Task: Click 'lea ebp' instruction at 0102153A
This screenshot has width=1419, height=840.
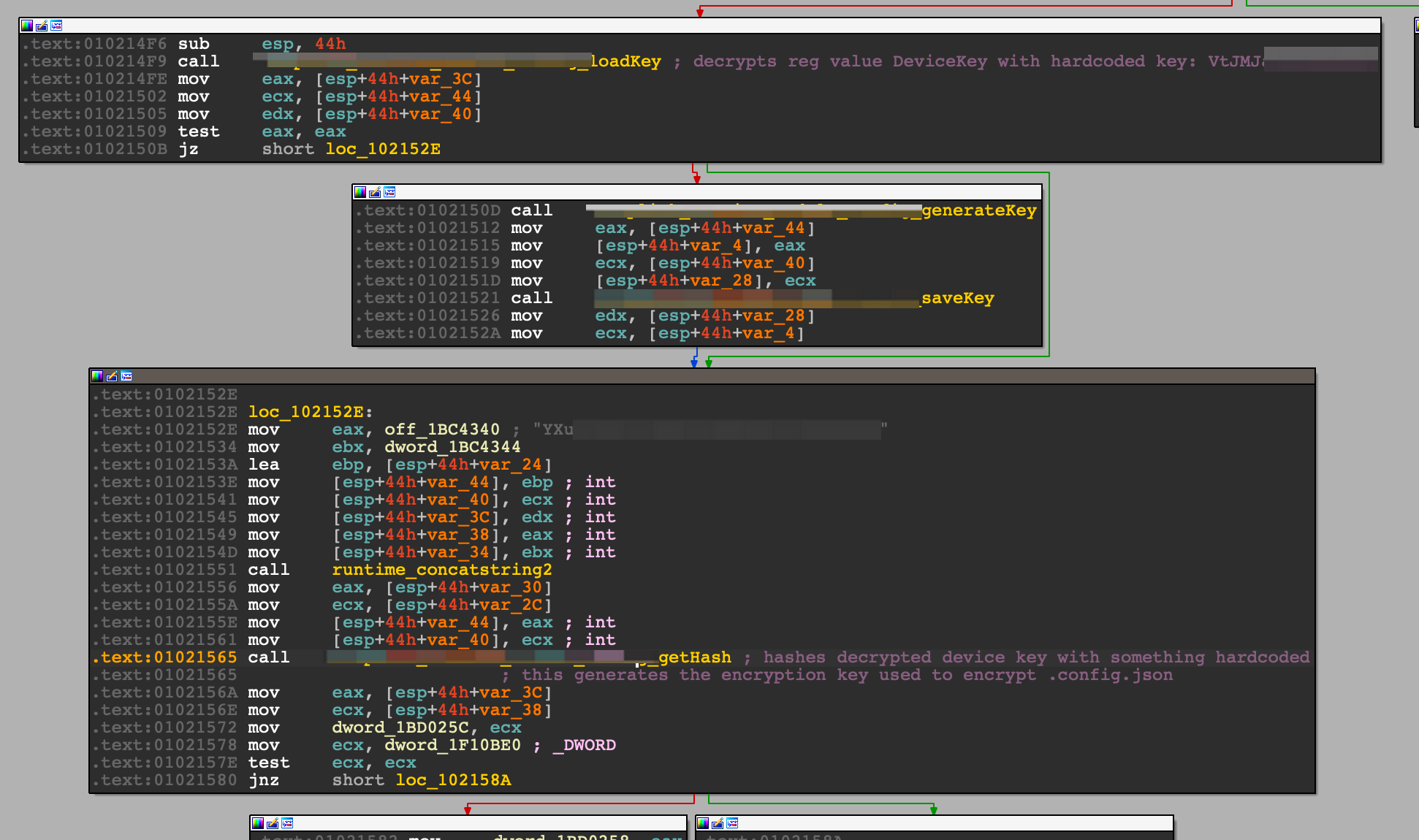Action: click(x=400, y=465)
